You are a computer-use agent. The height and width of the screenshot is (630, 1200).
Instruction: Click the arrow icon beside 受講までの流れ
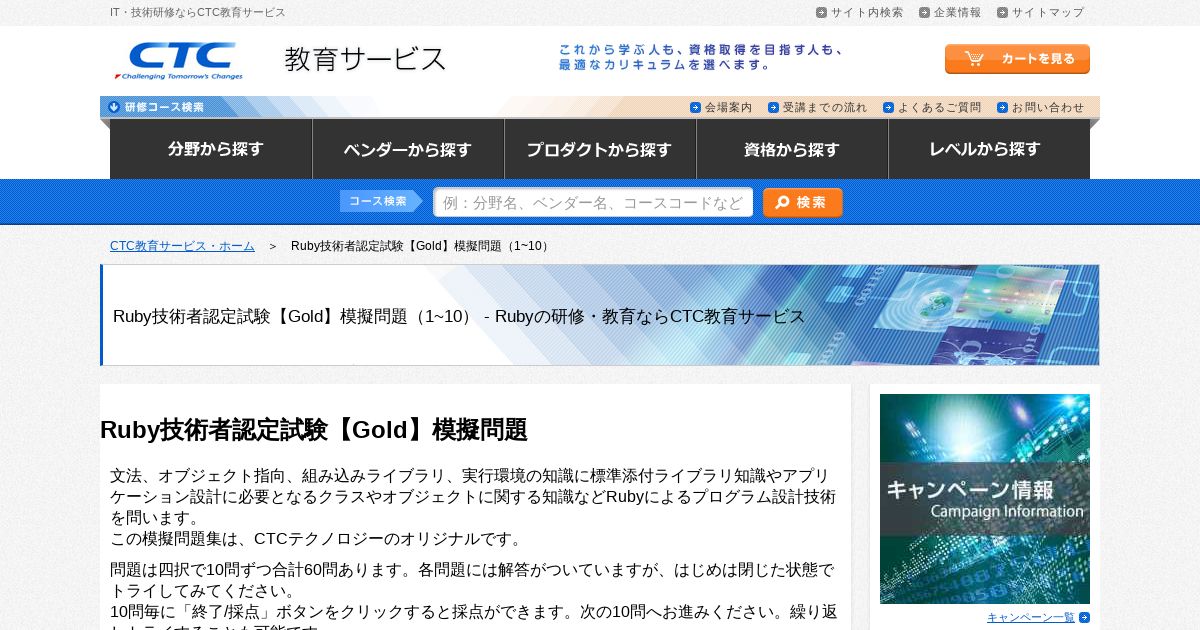pyautogui.click(x=773, y=107)
